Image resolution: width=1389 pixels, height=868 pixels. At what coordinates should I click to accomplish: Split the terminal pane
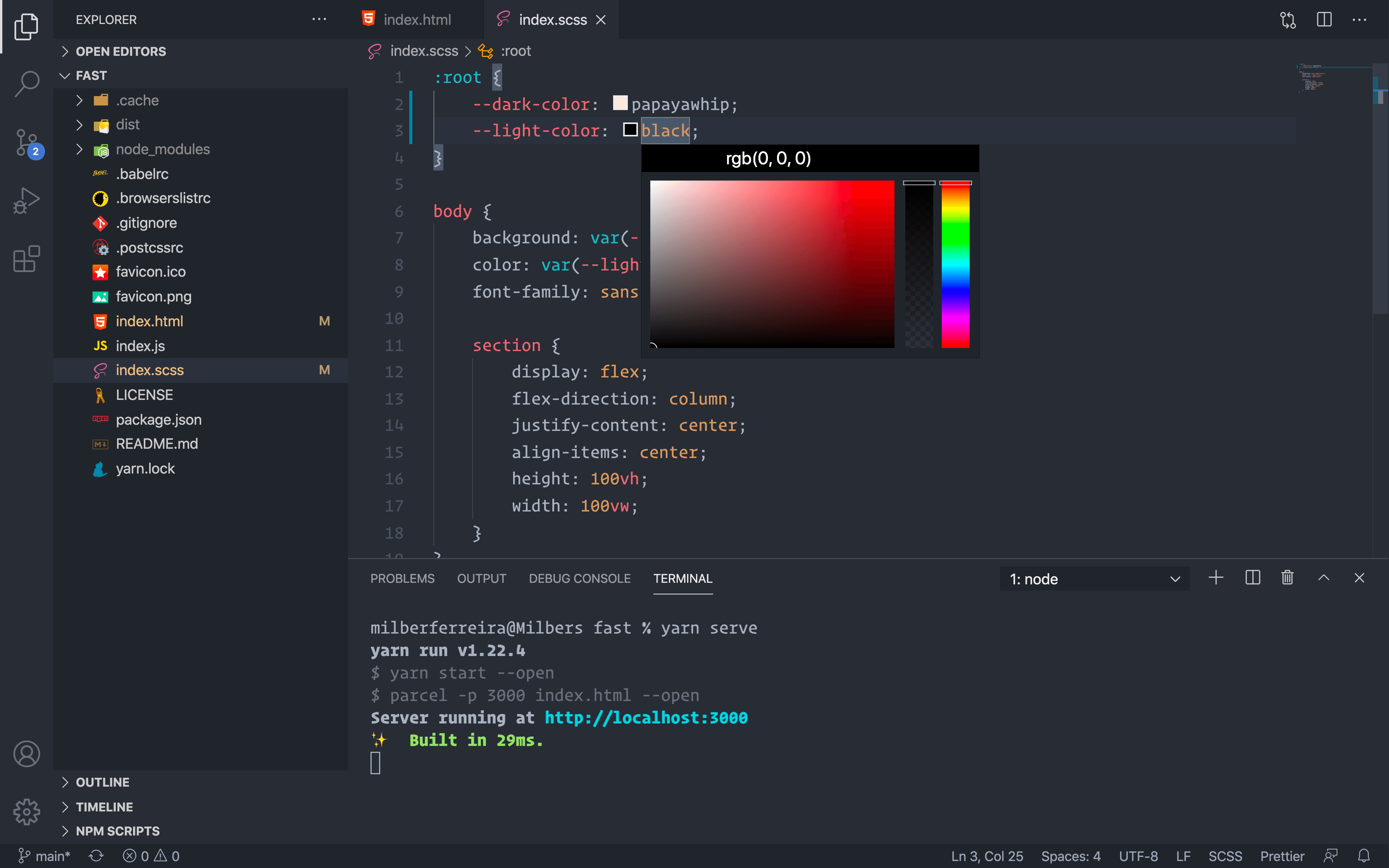pos(1253,578)
